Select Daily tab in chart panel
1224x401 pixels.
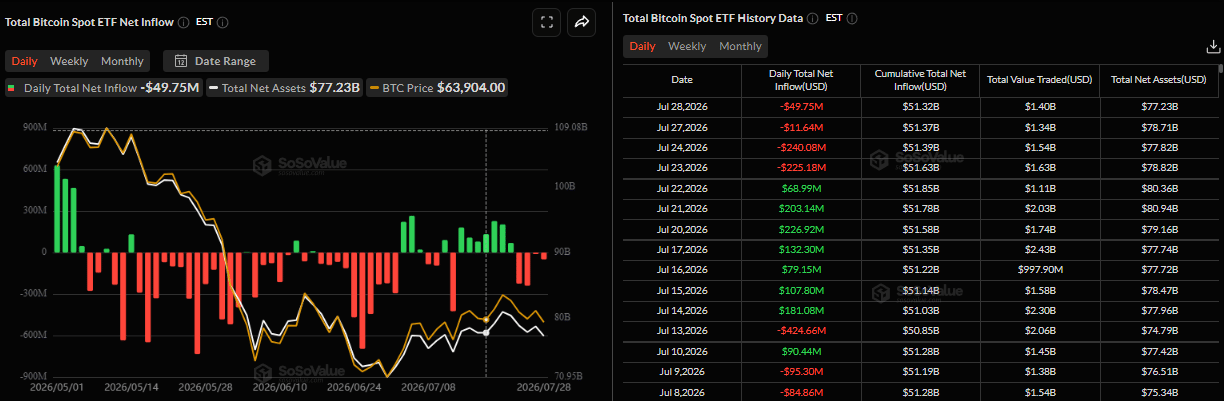click(x=24, y=61)
